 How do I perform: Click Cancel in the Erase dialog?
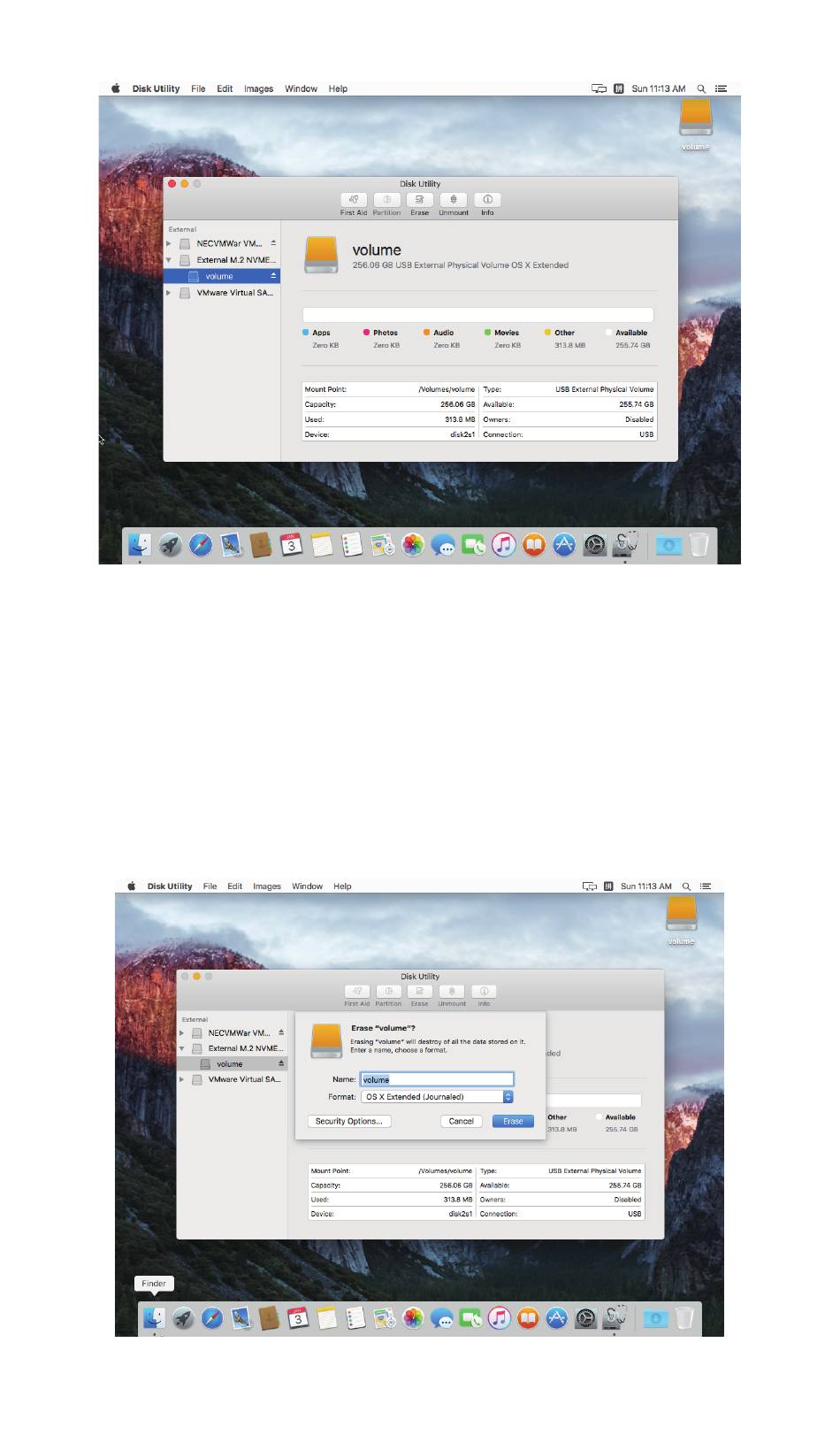click(x=461, y=1121)
